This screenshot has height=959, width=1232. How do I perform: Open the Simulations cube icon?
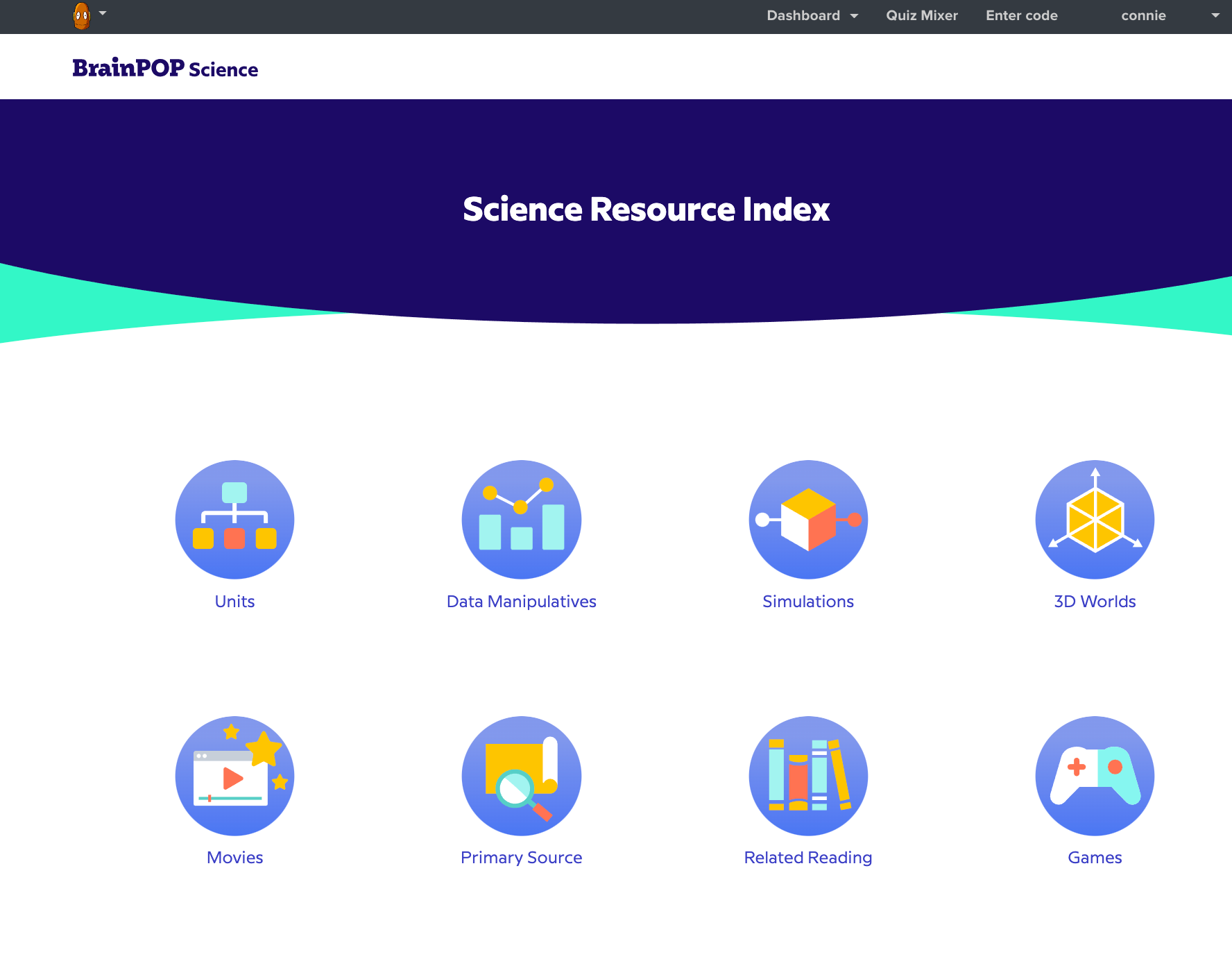pos(807,519)
